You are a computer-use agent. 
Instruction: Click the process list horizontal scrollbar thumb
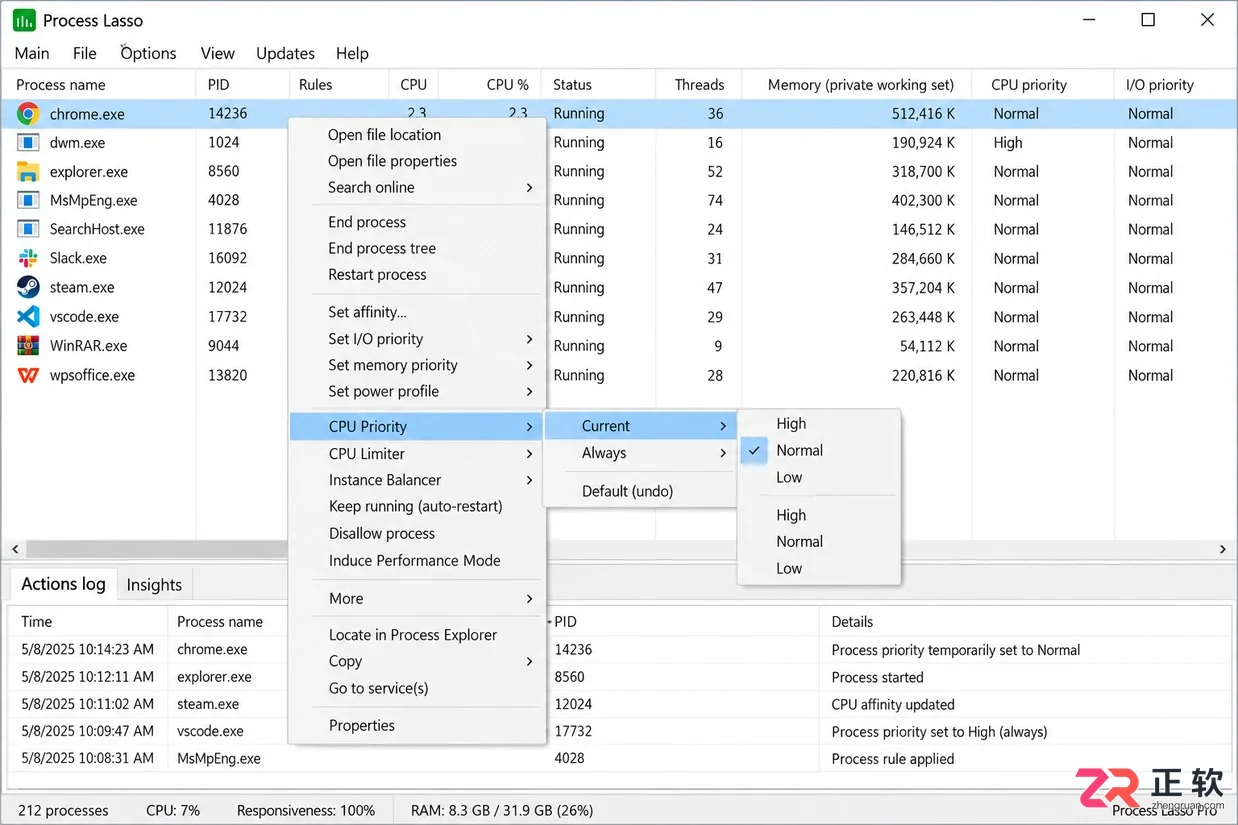click(155, 550)
